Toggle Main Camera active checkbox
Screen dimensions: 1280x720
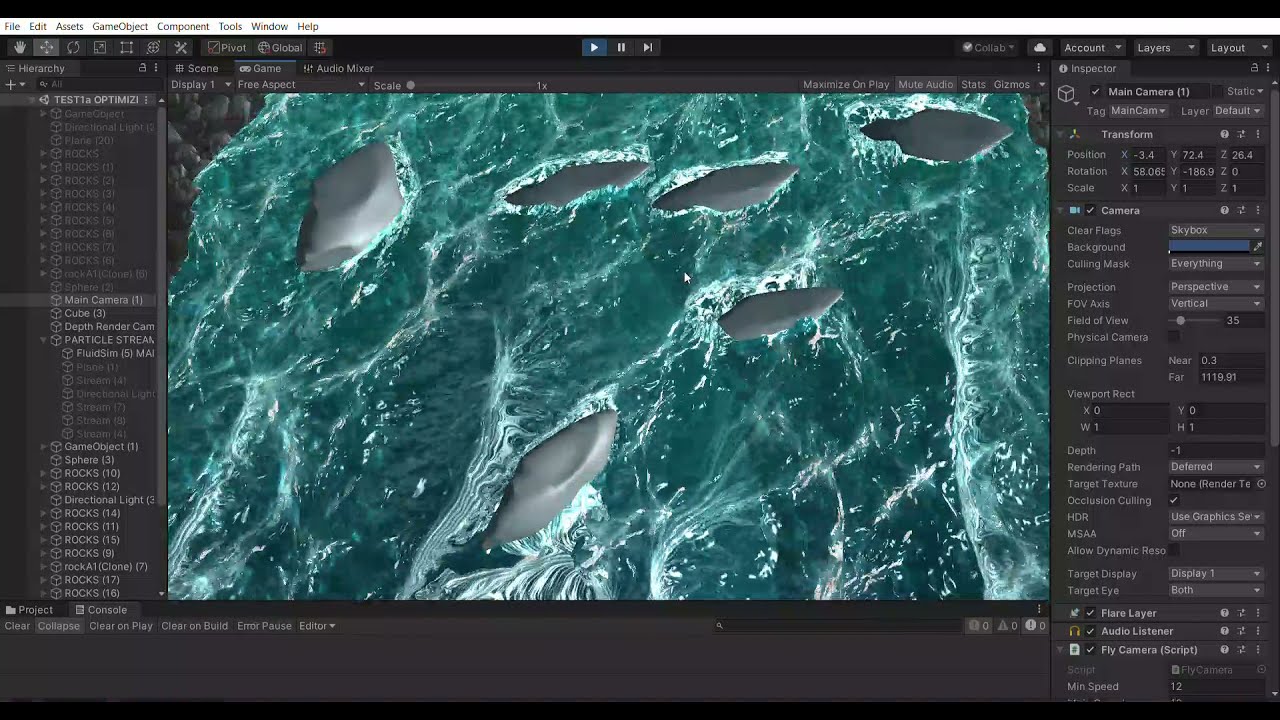(x=1096, y=91)
